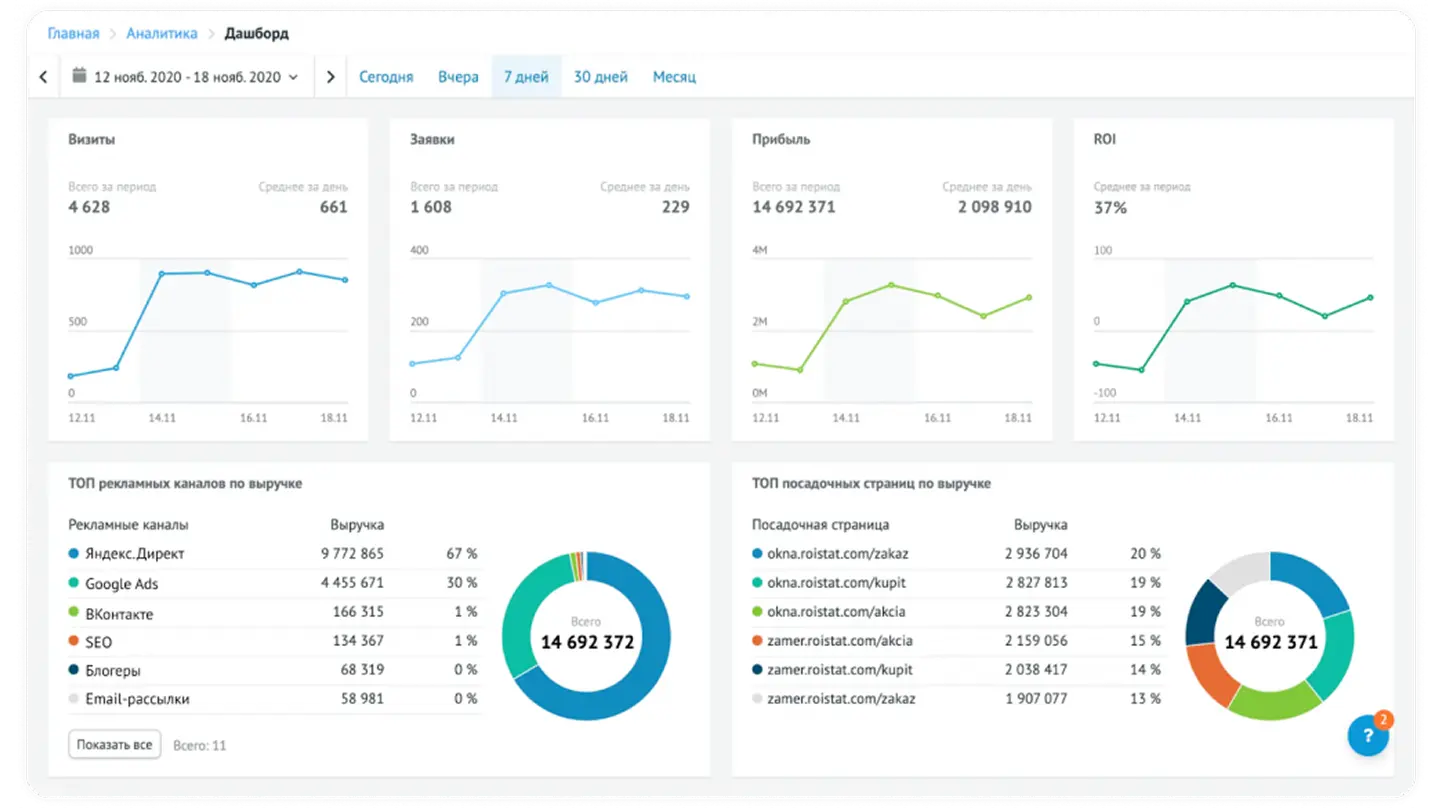Image resolution: width=1440 pixels, height=808 pixels.
Task: Select the Сегодня period tab
Action: point(386,77)
